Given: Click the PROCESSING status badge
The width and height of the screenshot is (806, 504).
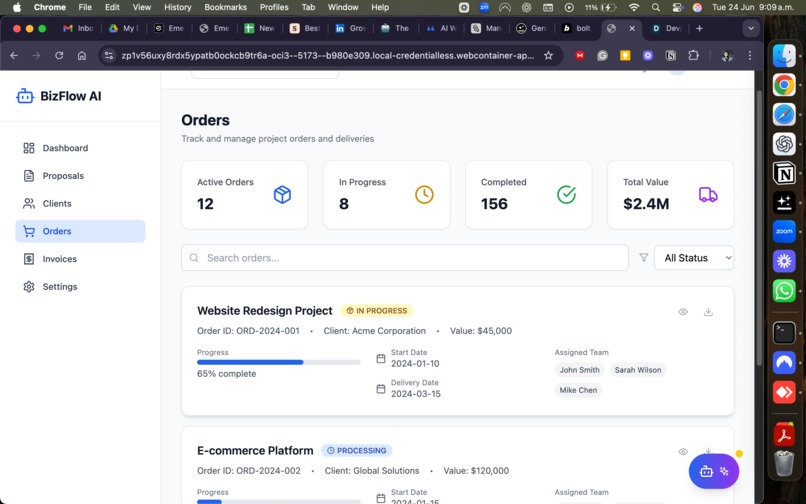Looking at the screenshot, I should point(357,451).
